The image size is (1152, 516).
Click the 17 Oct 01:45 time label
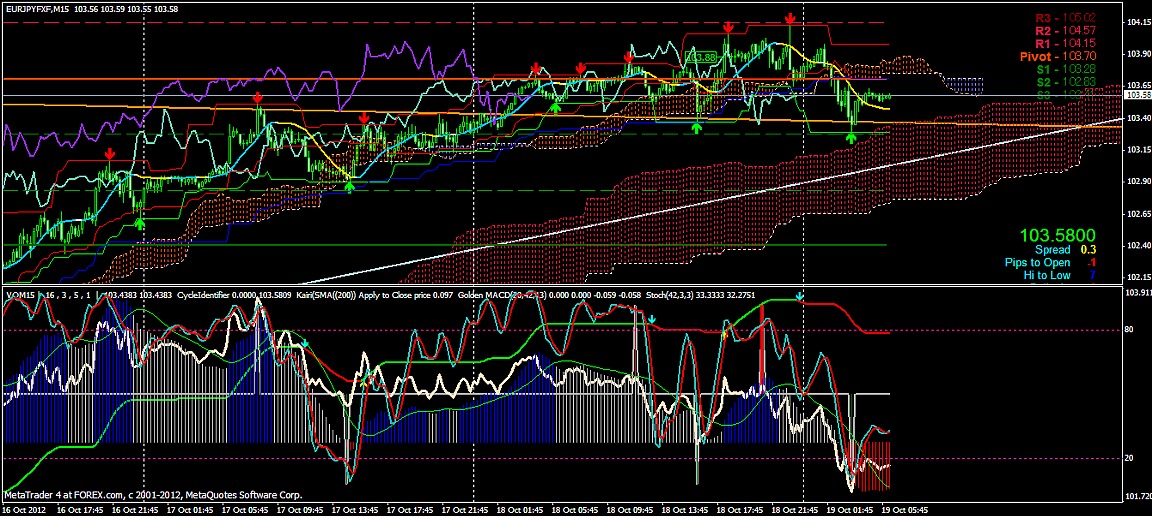192,509
